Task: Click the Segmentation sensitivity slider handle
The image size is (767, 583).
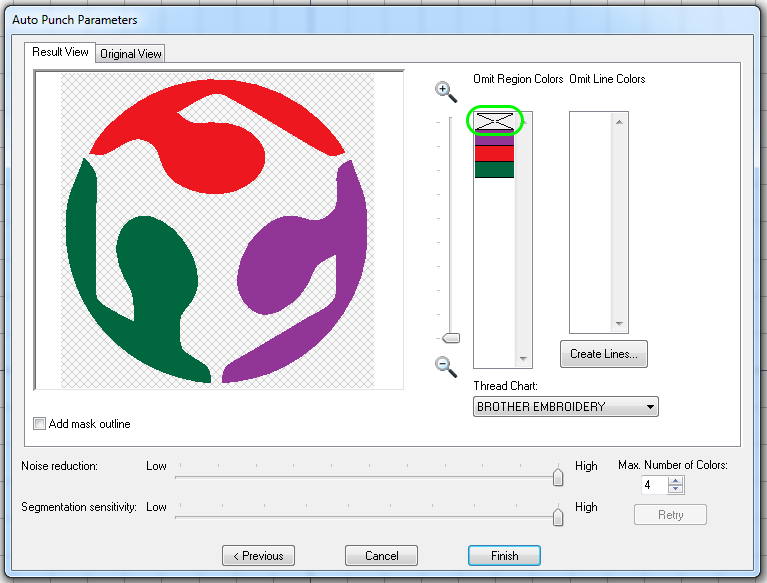Action: pos(558,517)
